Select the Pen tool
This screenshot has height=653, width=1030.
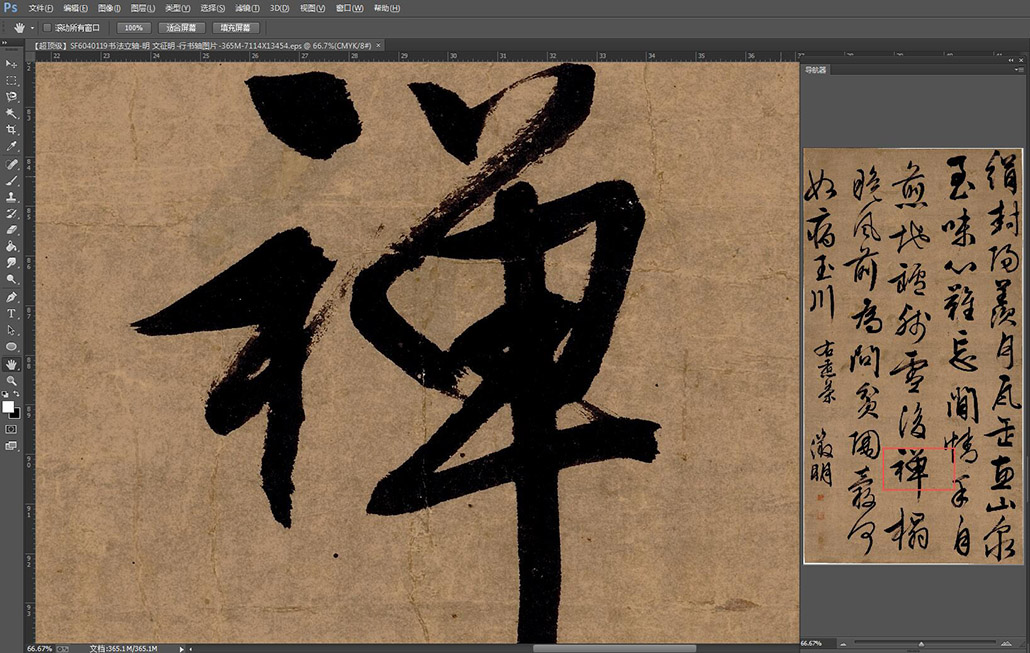11,298
